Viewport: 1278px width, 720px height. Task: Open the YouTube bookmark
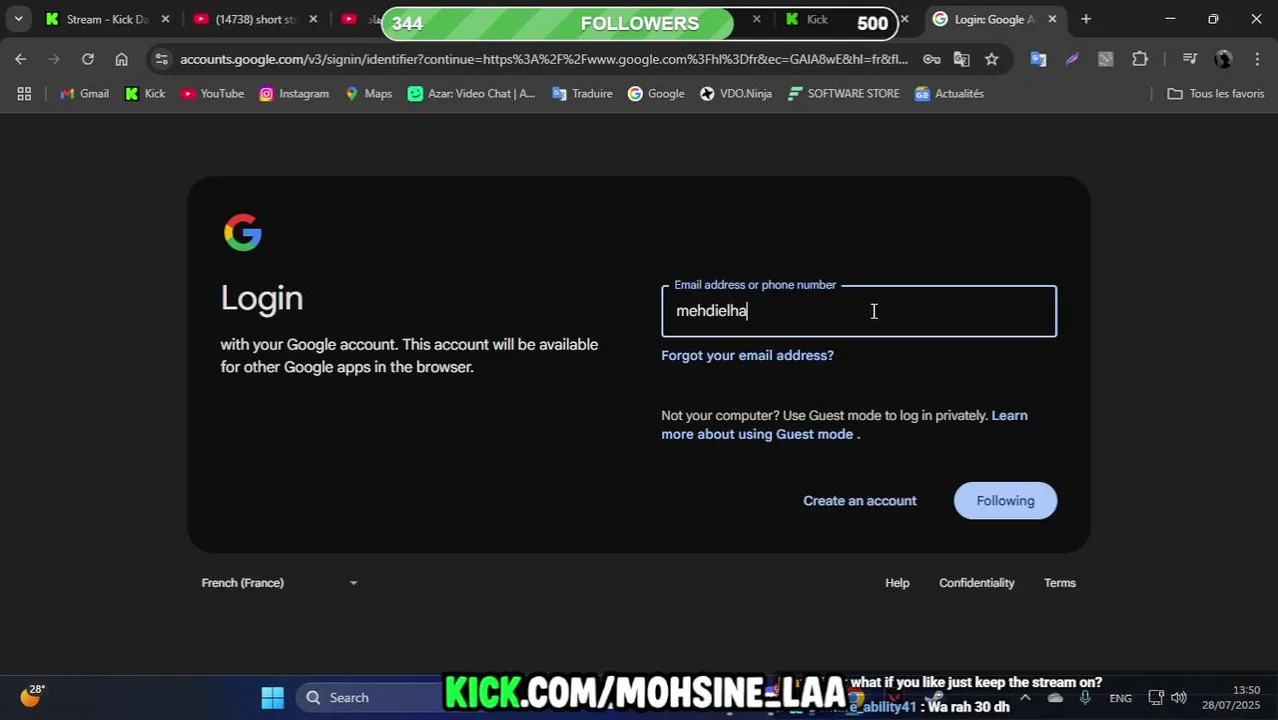point(212,93)
